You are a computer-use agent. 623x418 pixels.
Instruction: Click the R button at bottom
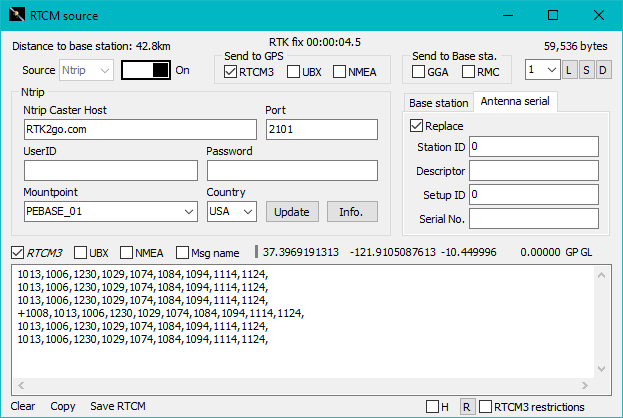tap(466, 407)
